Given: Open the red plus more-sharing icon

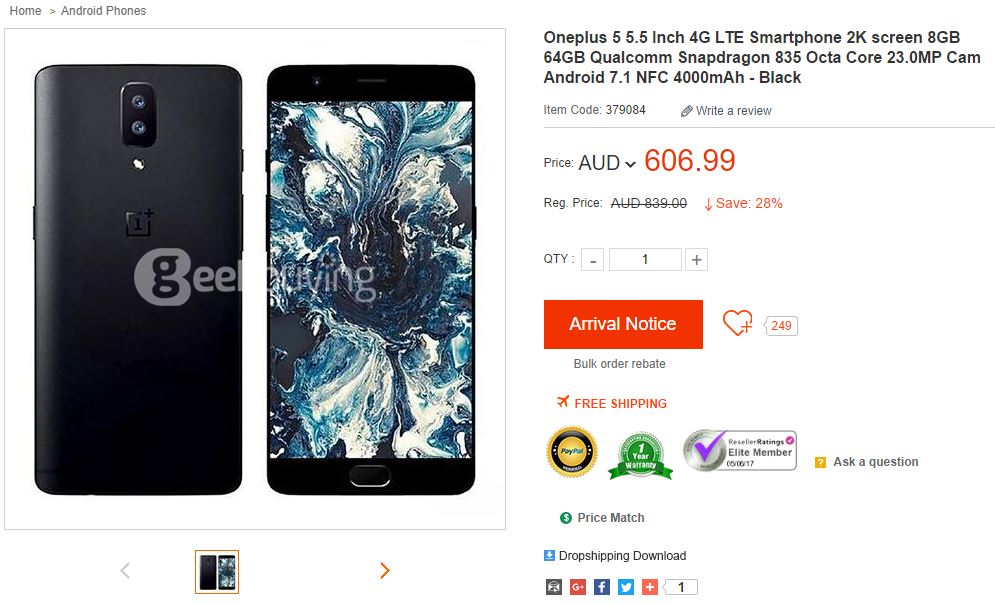Looking at the screenshot, I should (x=650, y=587).
